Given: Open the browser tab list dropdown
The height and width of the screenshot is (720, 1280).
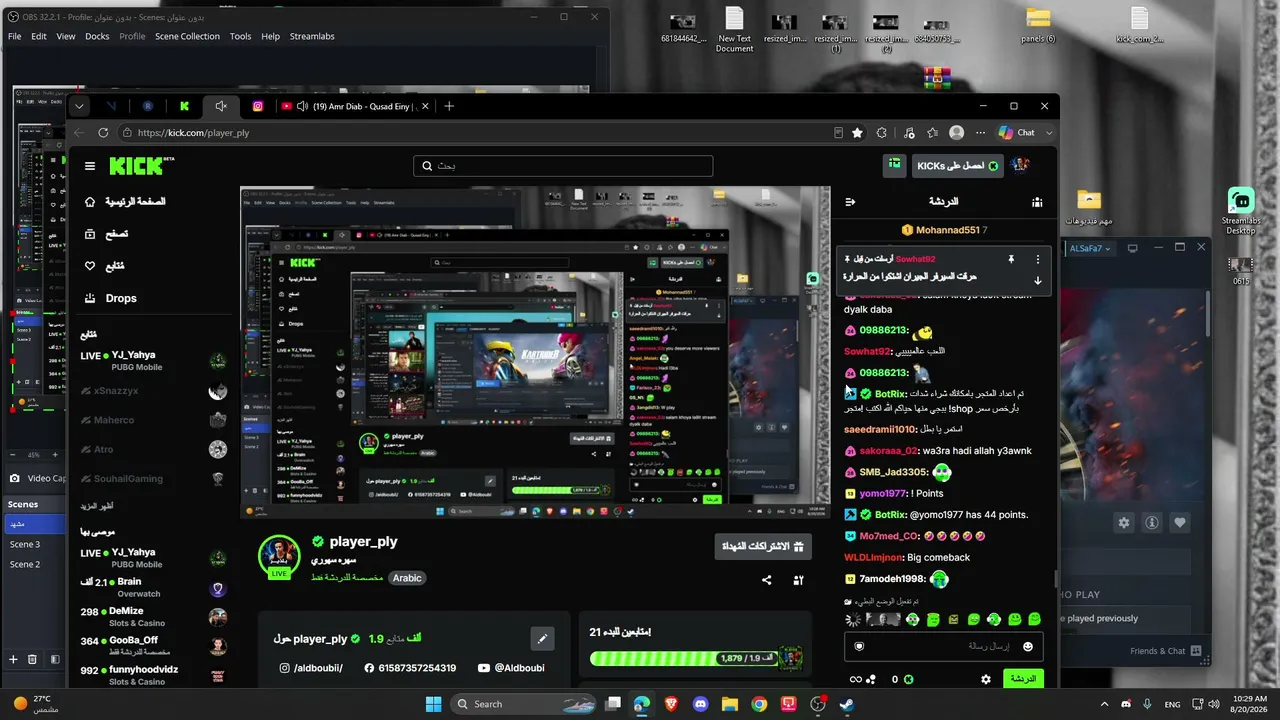Looking at the screenshot, I should [79, 106].
